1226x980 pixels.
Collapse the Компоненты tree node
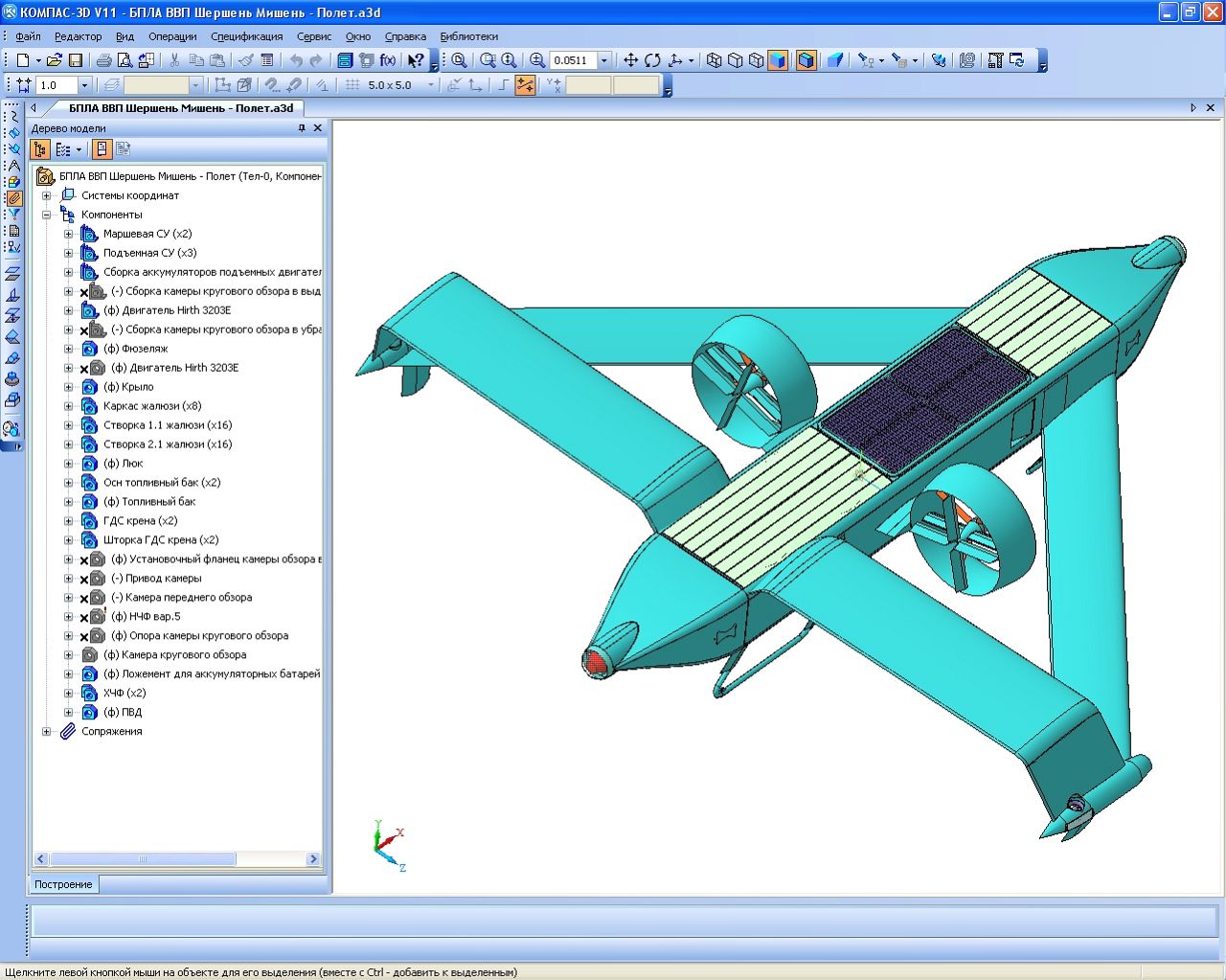click(46, 215)
